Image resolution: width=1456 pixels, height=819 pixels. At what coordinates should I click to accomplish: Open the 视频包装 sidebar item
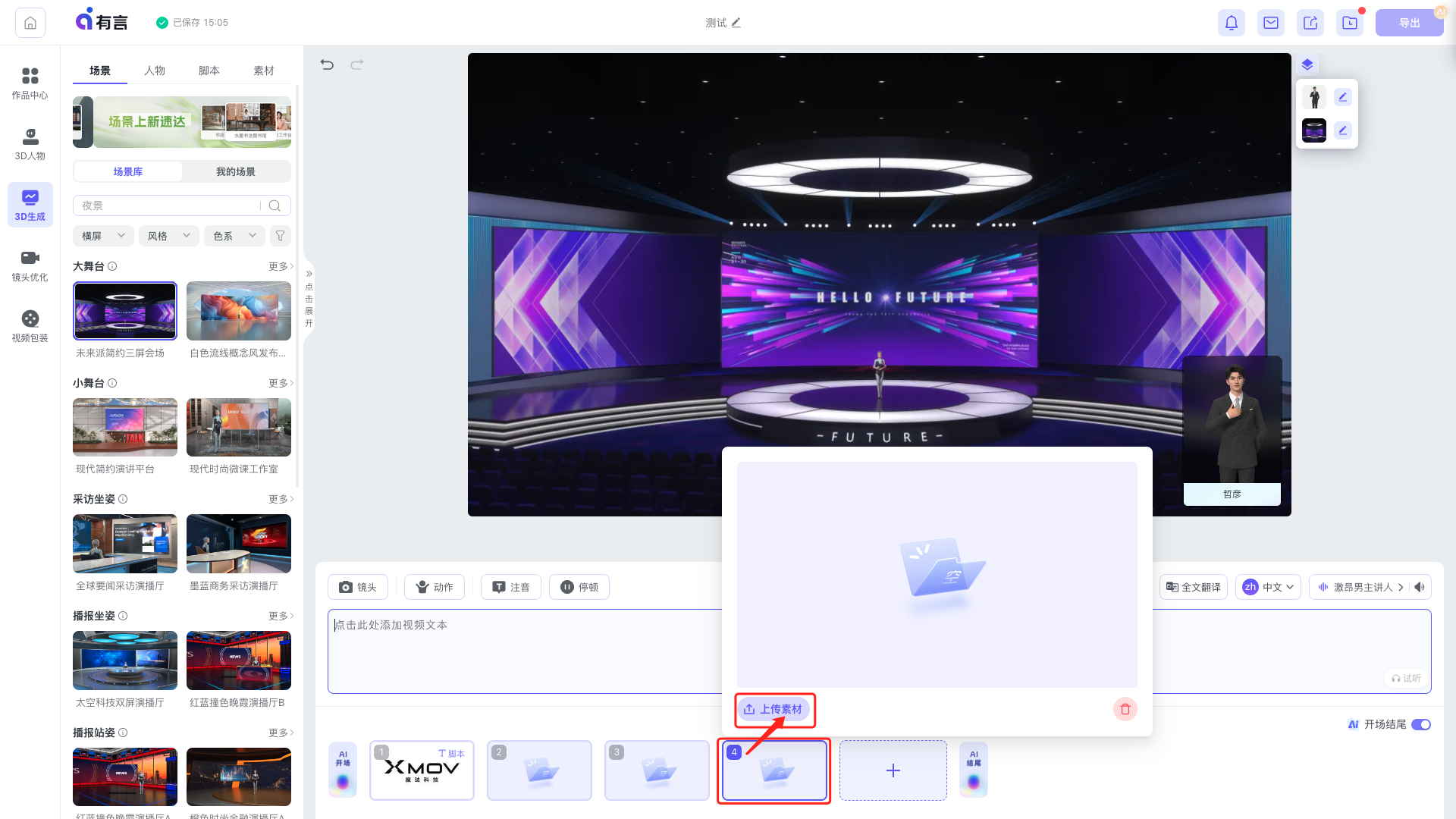click(x=30, y=326)
